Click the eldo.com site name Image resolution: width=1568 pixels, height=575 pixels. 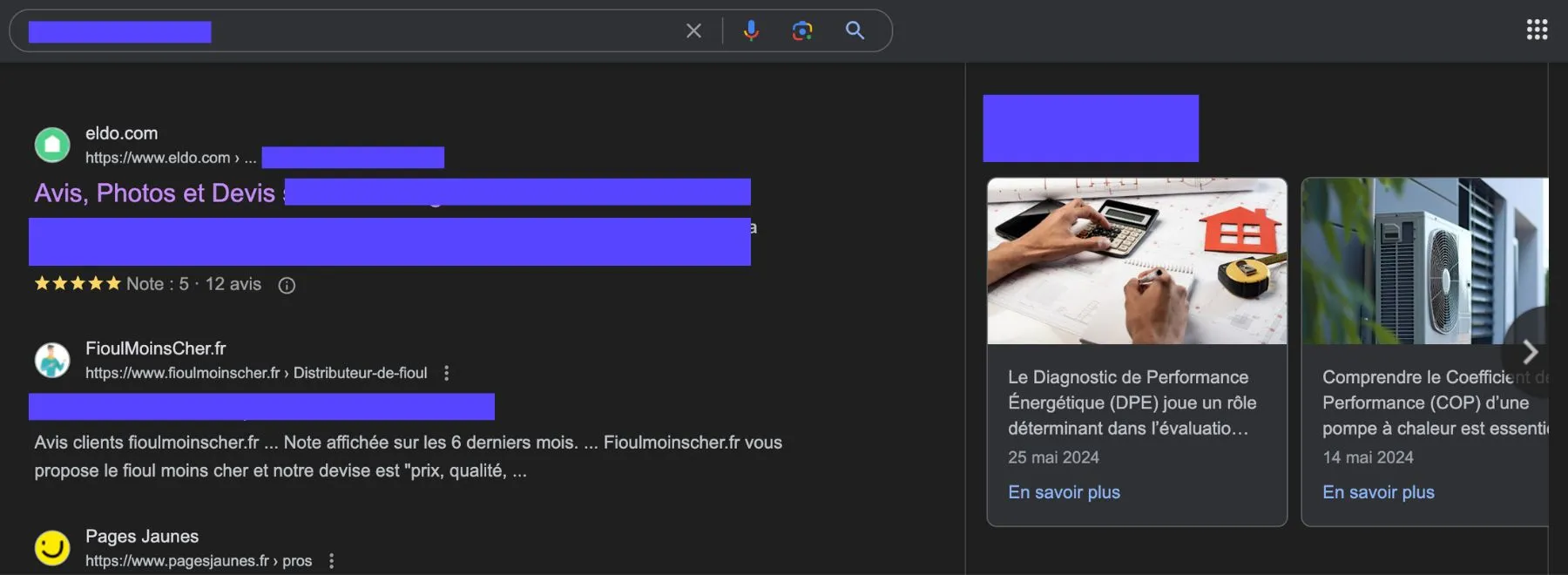122,133
